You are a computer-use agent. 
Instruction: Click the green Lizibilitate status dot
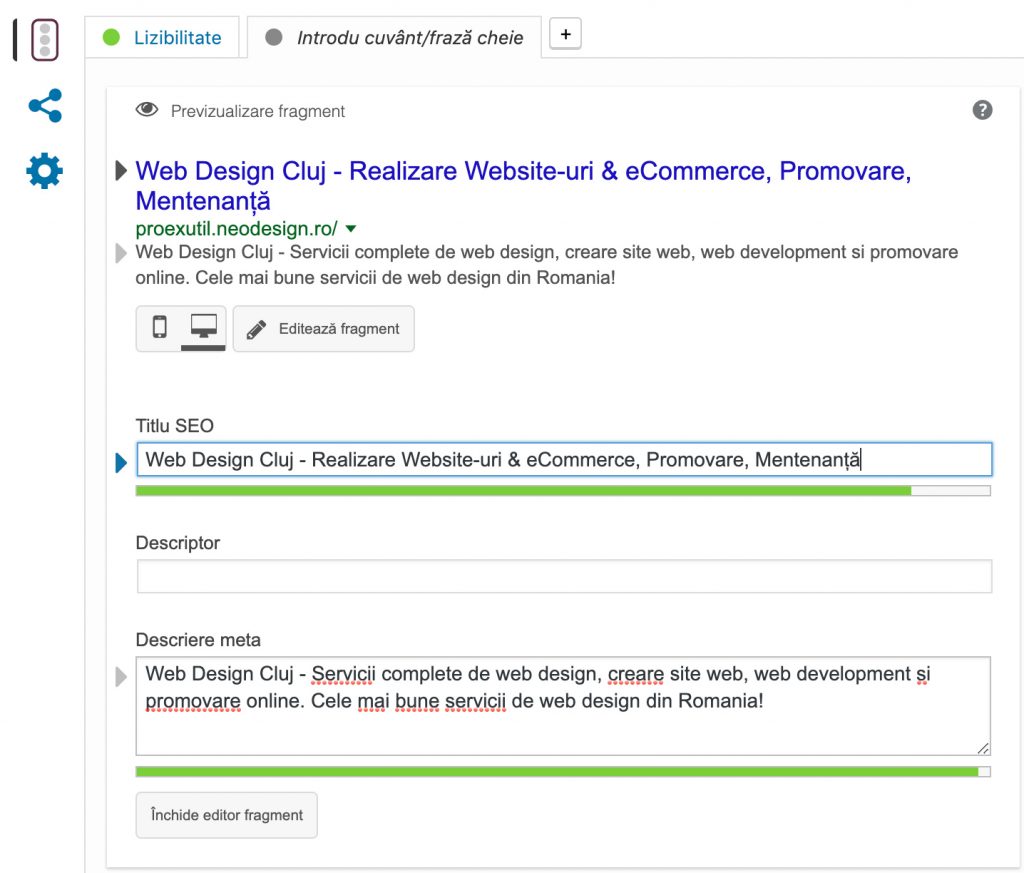pyautogui.click(x=111, y=38)
